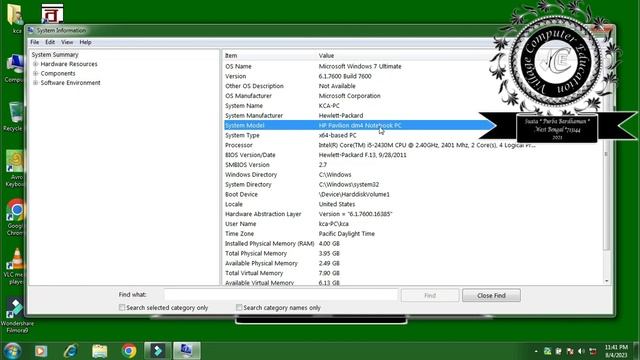This screenshot has height=360, width=640.
Task: Open the File menu
Action: (35, 42)
